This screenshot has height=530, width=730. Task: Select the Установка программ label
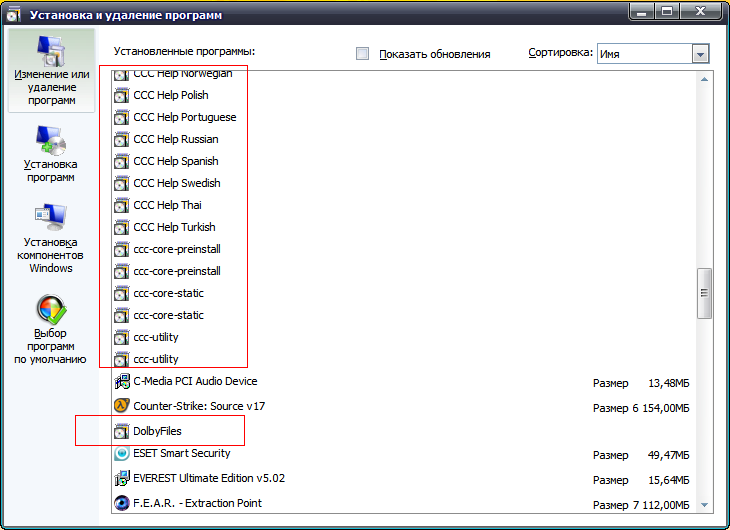tap(51, 171)
